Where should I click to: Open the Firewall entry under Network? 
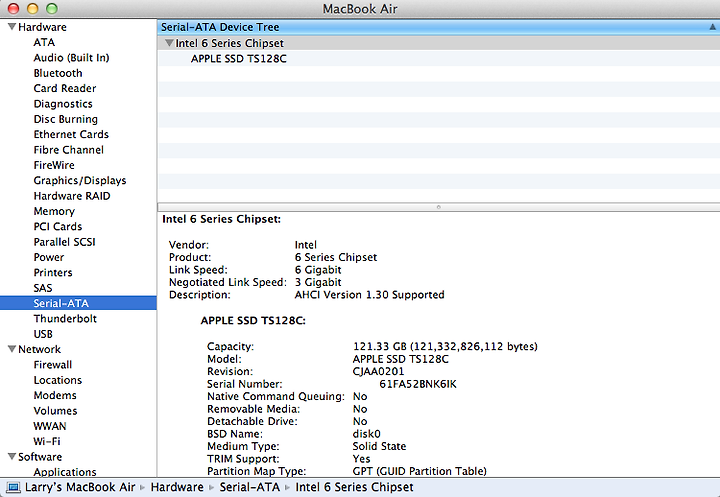click(53, 365)
